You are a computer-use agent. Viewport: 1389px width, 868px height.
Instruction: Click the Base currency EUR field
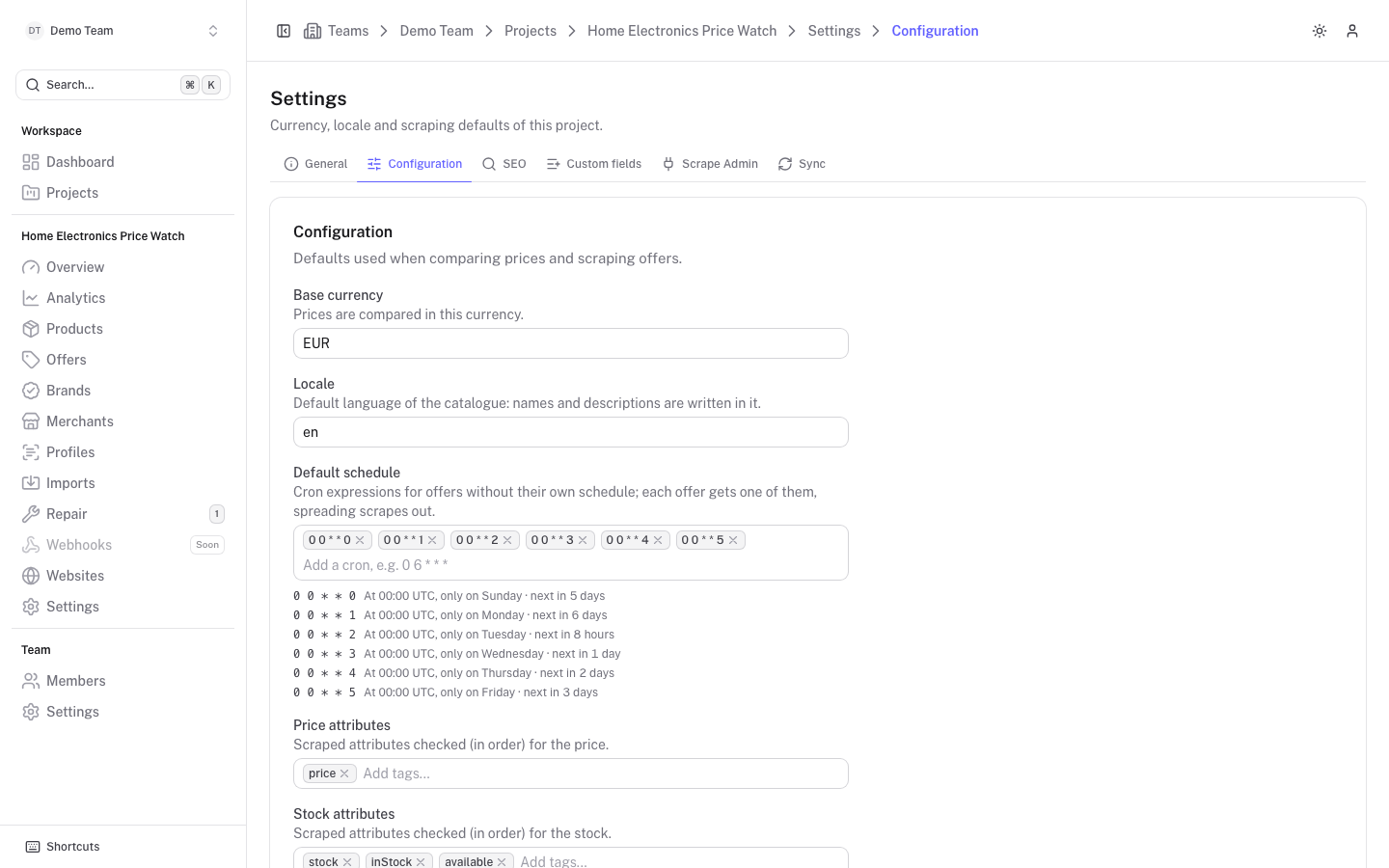tap(571, 343)
